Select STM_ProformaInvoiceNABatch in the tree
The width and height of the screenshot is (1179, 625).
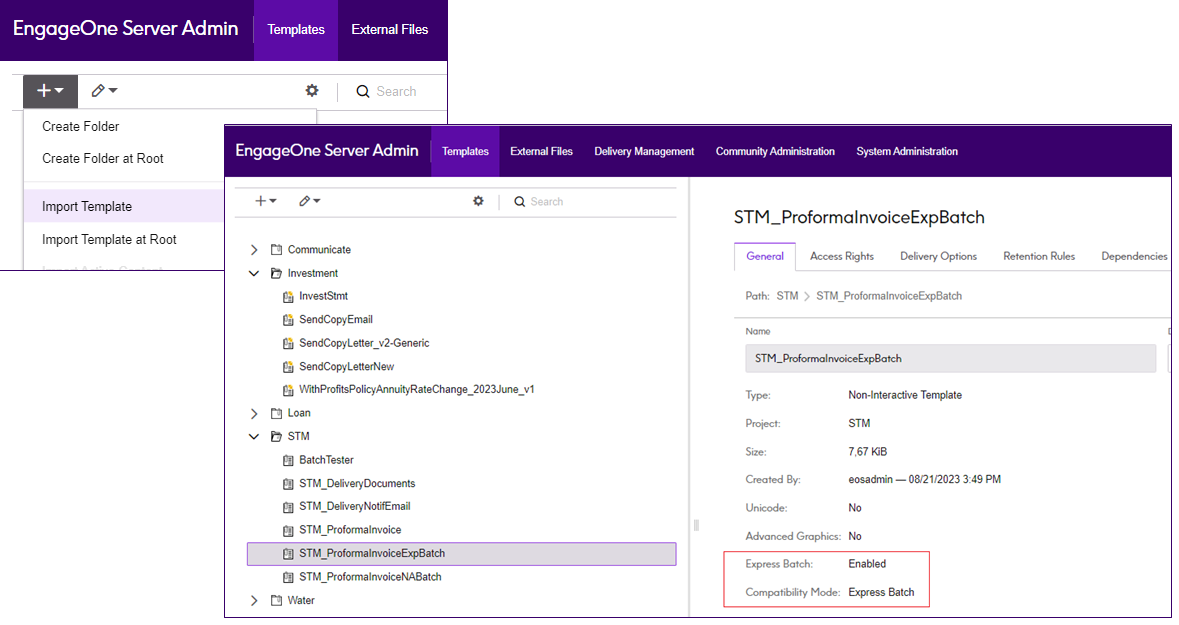click(x=370, y=577)
